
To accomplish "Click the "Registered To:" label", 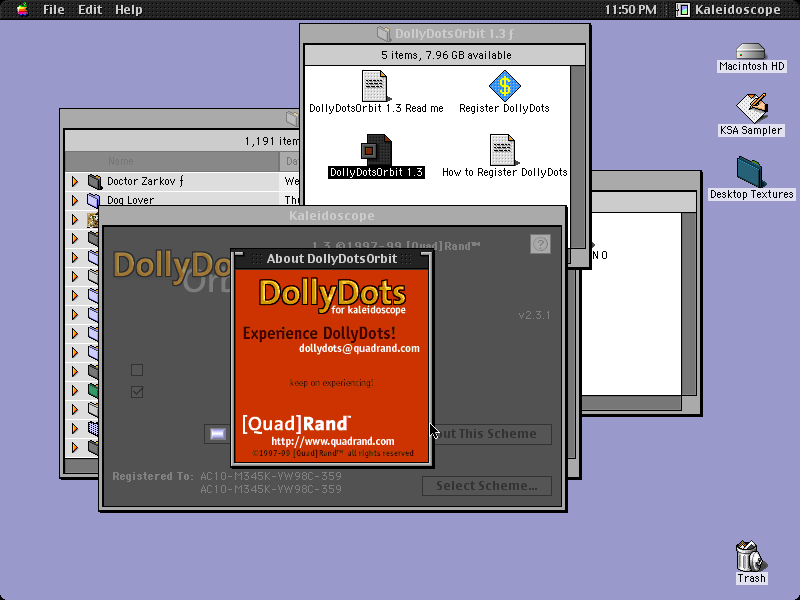I will click(153, 476).
